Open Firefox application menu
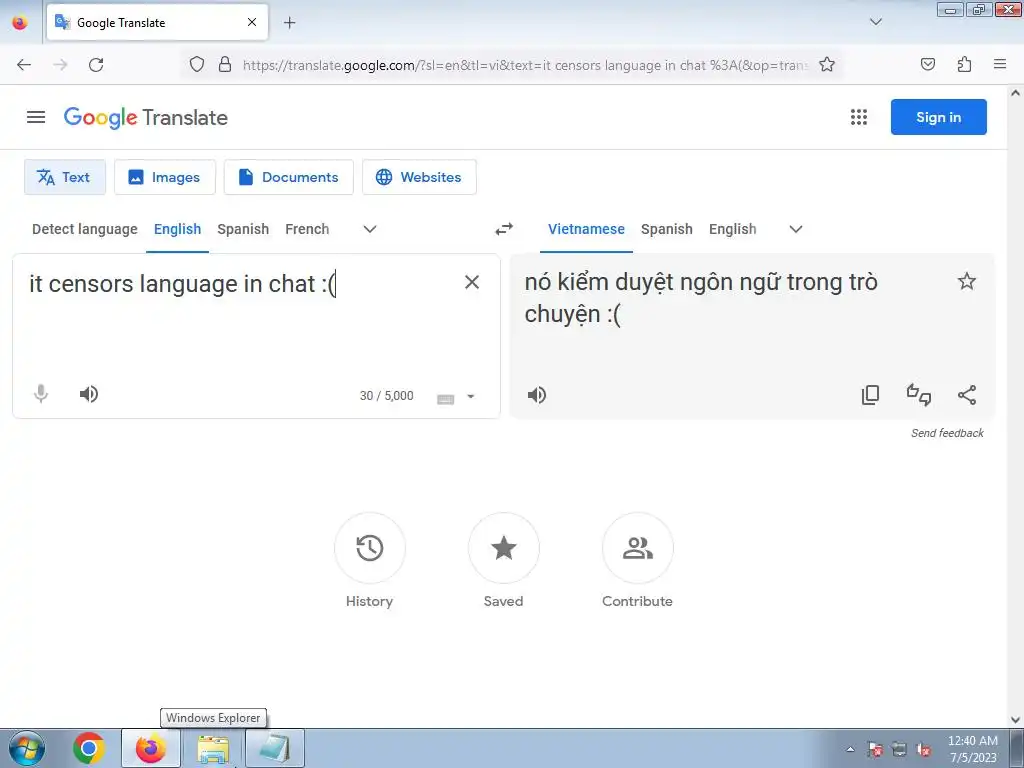Screen dimensions: 1024x768 (x=999, y=64)
